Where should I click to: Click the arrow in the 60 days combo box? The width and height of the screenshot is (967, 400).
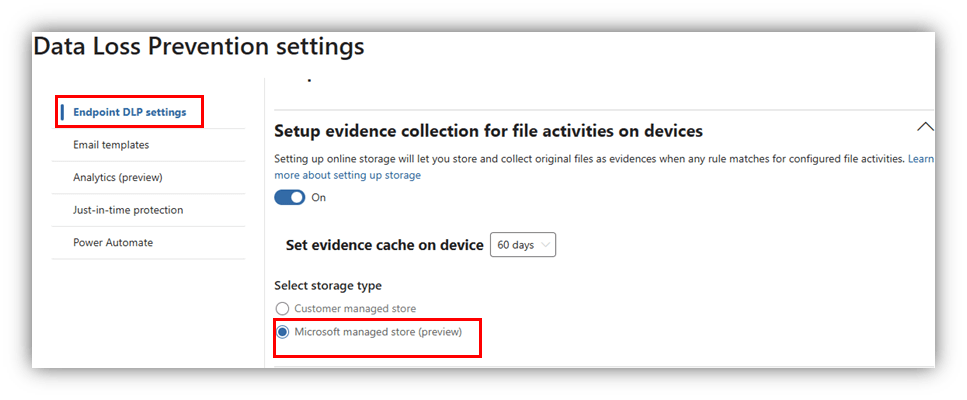pyautogui.click(x=545, y=245)
